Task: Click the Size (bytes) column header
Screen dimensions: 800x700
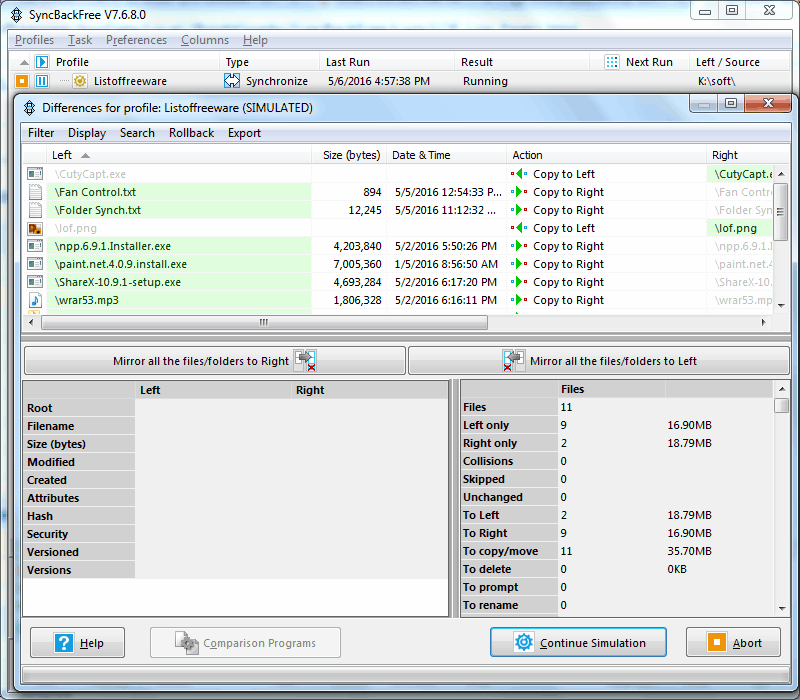Action: point(351,155)
